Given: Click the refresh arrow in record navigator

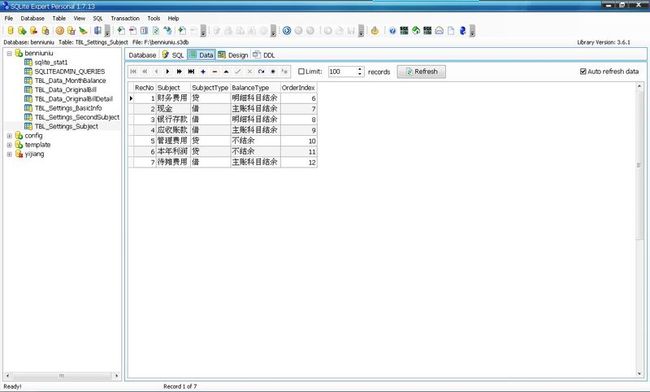Looking at the screenshot, I should [x=261, y=72].
